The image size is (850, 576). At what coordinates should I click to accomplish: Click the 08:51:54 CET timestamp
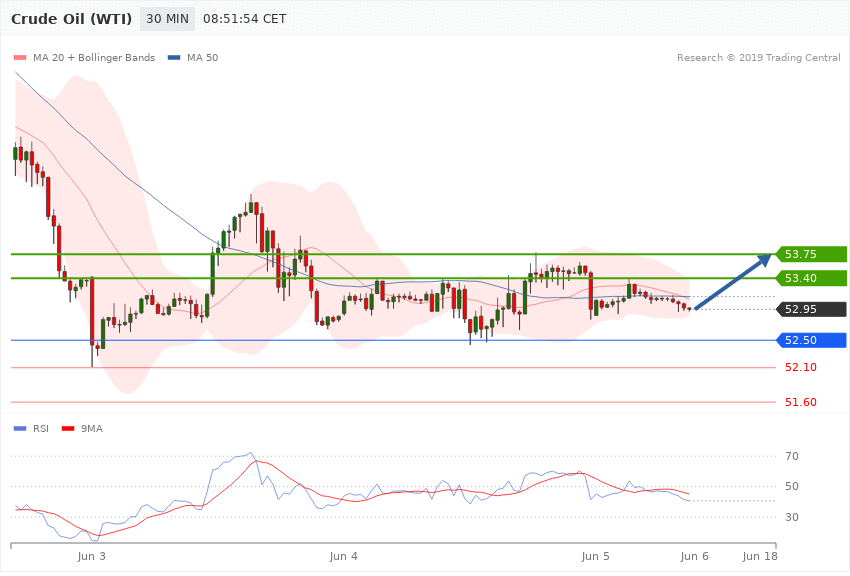[244, 19]
